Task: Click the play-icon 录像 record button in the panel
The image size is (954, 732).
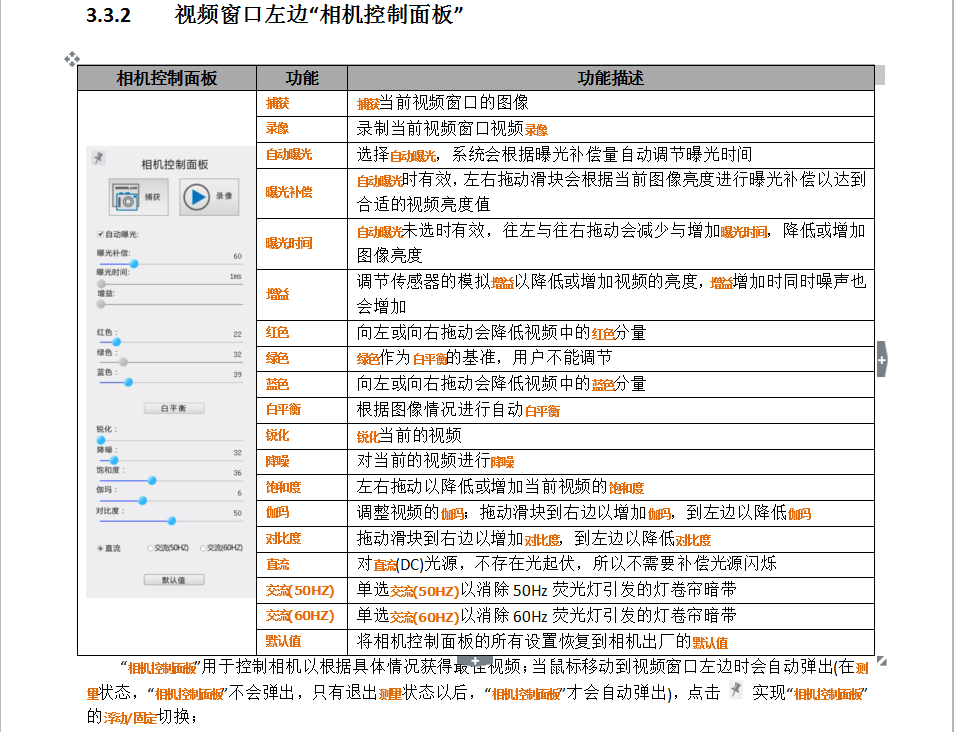Action: [x=209, y=197]
